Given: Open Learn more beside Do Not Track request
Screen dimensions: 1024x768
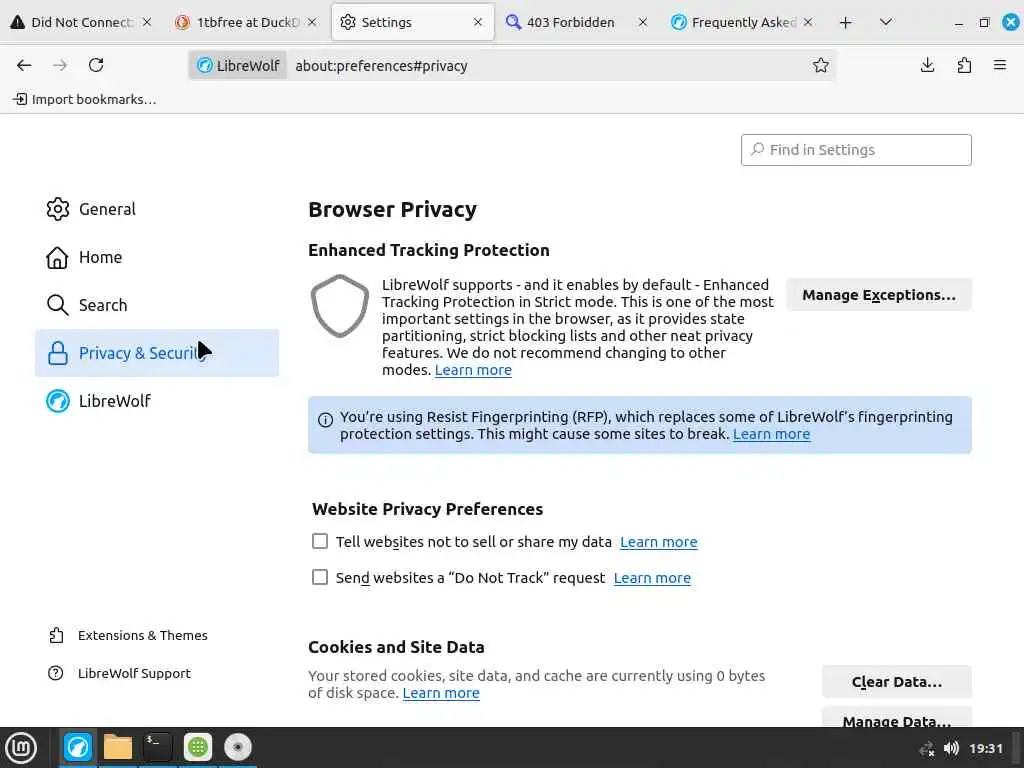Looking at the screenshot, I should tap(652, 578).
